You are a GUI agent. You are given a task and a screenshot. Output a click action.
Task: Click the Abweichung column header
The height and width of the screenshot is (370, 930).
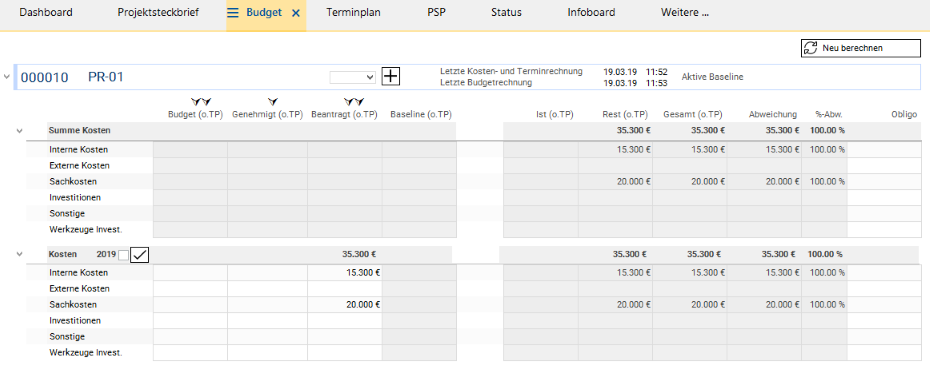click(x=774, y=114)
